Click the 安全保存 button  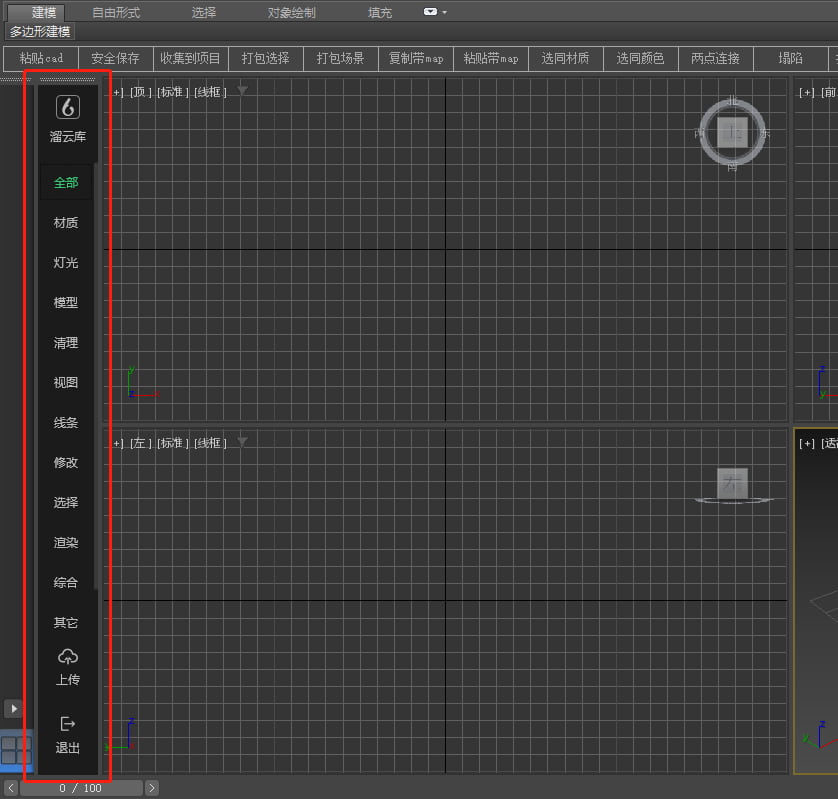[x=115, y=58]
